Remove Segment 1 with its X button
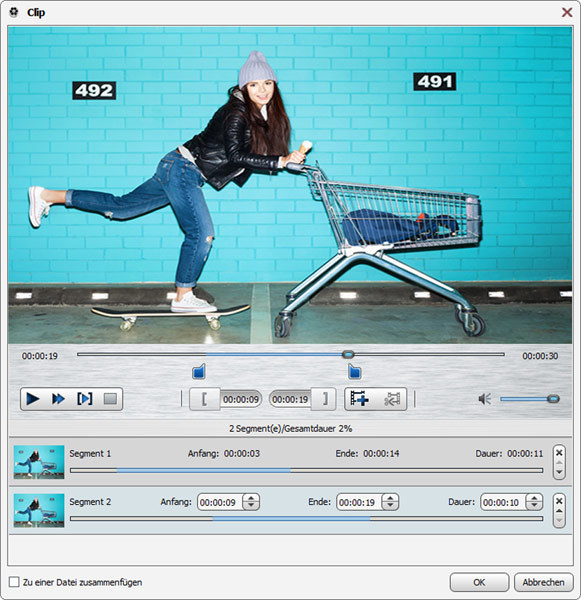Image resolution: width=581 pixels, height=600 pixels. coord(559,453)
